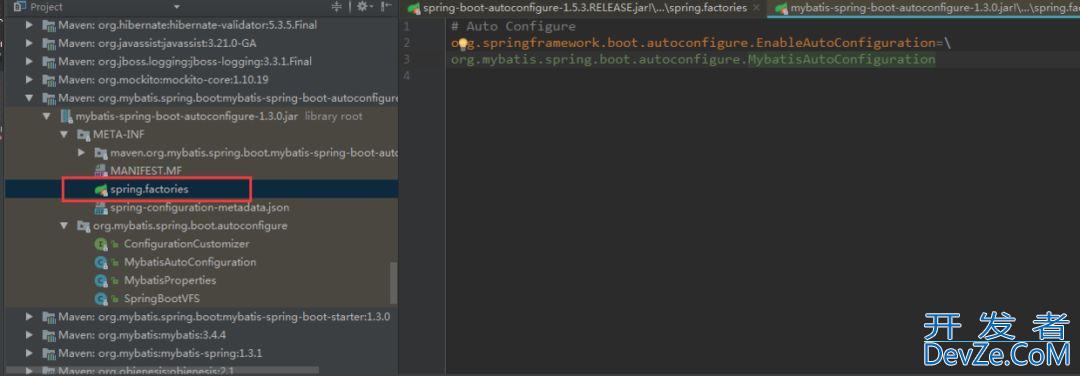Image resolution: width=1080 pixels, height=376 pixels.
Task: Click the jar library root icon
Action: (66, 116)
